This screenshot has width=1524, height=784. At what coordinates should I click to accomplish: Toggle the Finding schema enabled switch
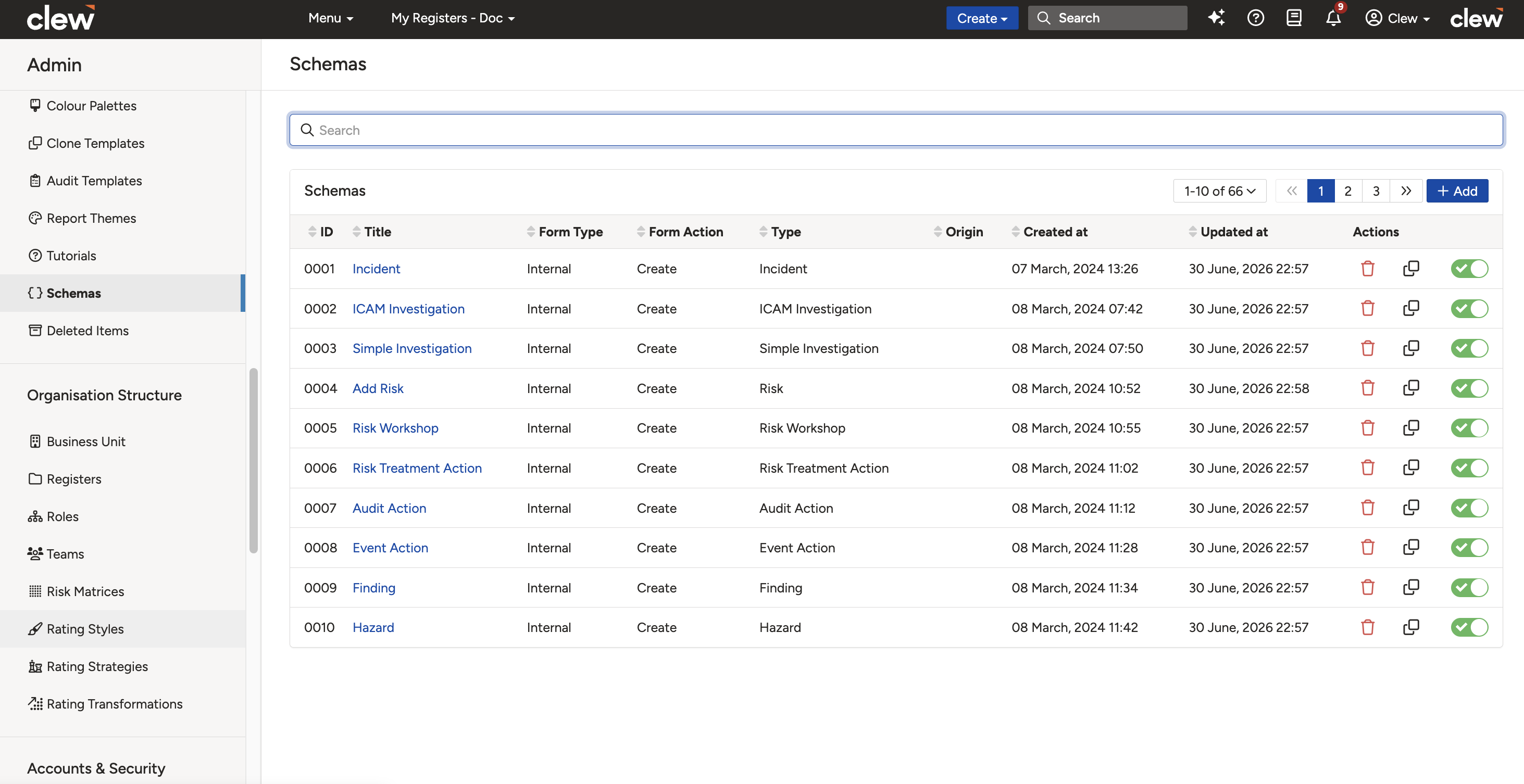click(1469, 588)
